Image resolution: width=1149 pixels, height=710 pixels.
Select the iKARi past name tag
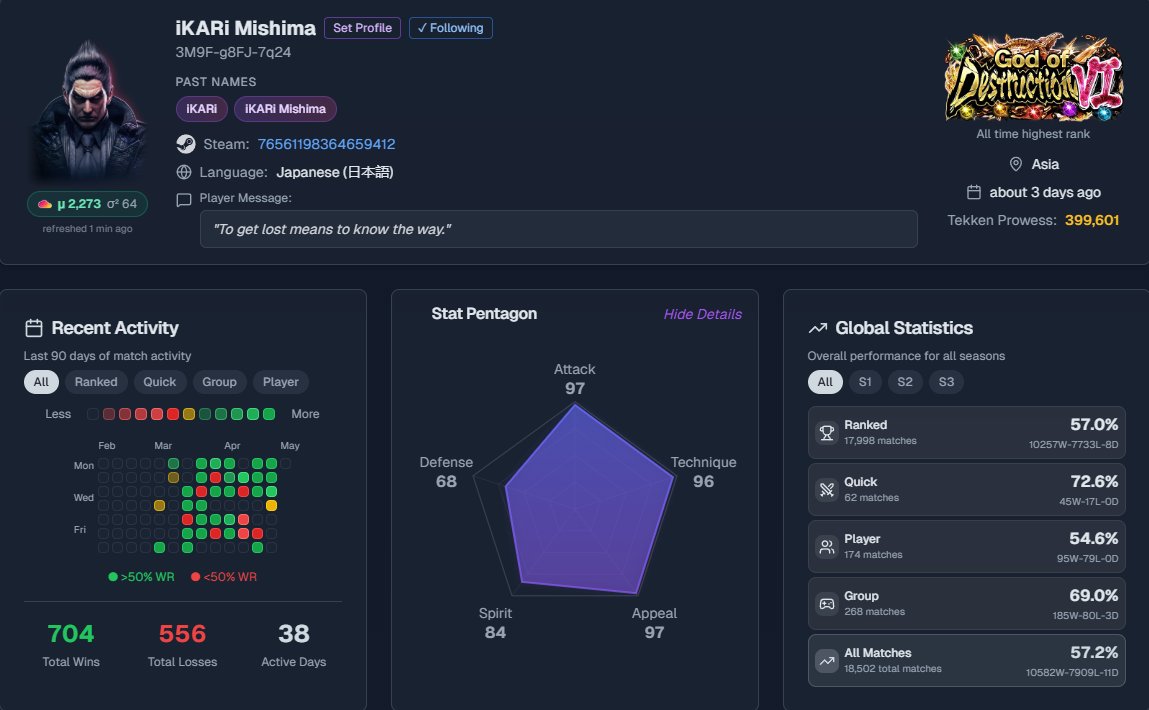202,108
